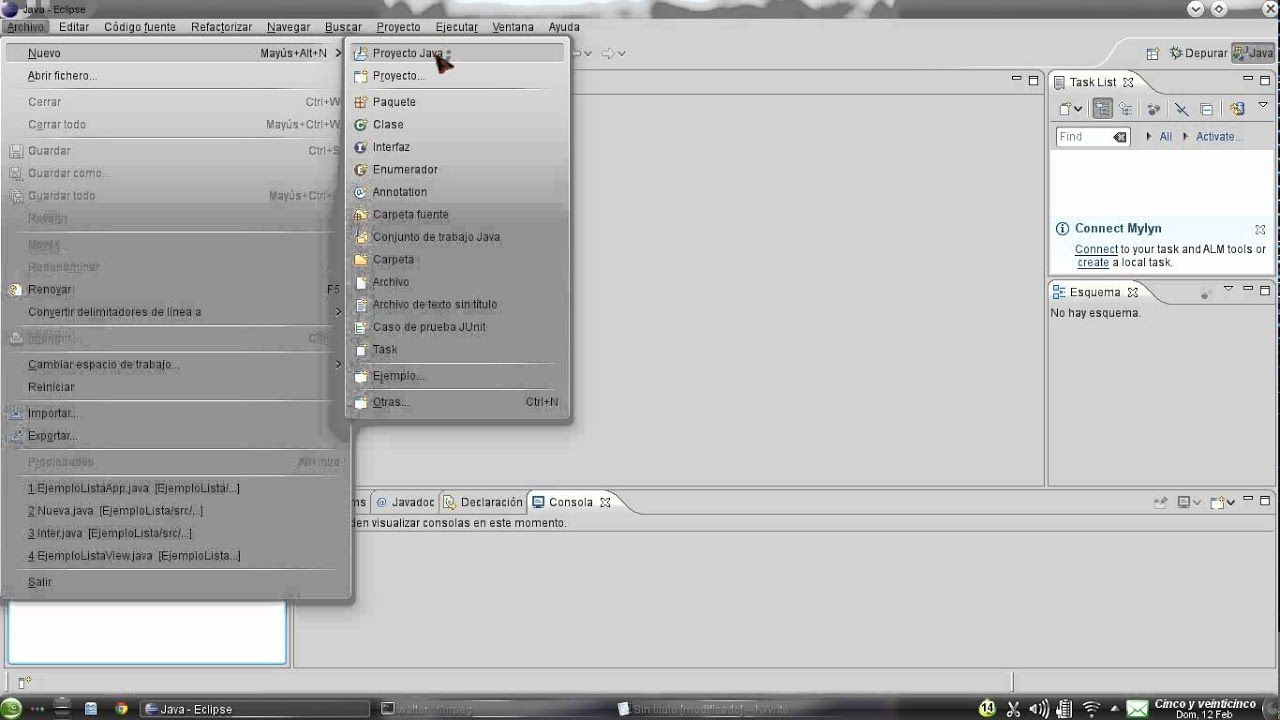Image resolution: width=1280 pixels, height=720 pixels.
Task: Open the Ejecutar menu
Action: tap(456, 27)
